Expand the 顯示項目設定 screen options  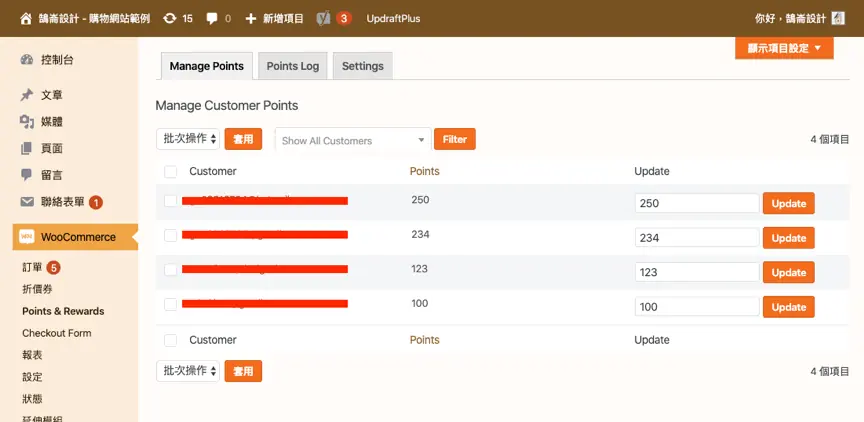click(x=784, y=48)
